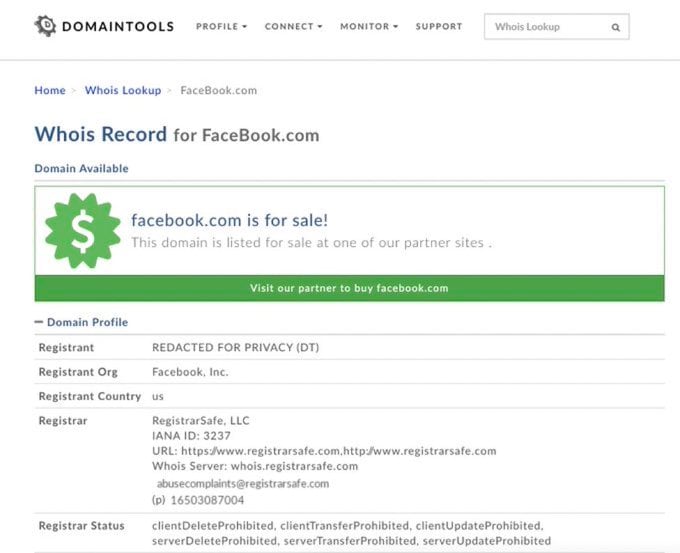The height and width of the screenshot is (553, 680).
Task: Click the phone number 16503087004
Action: [207, 500]
